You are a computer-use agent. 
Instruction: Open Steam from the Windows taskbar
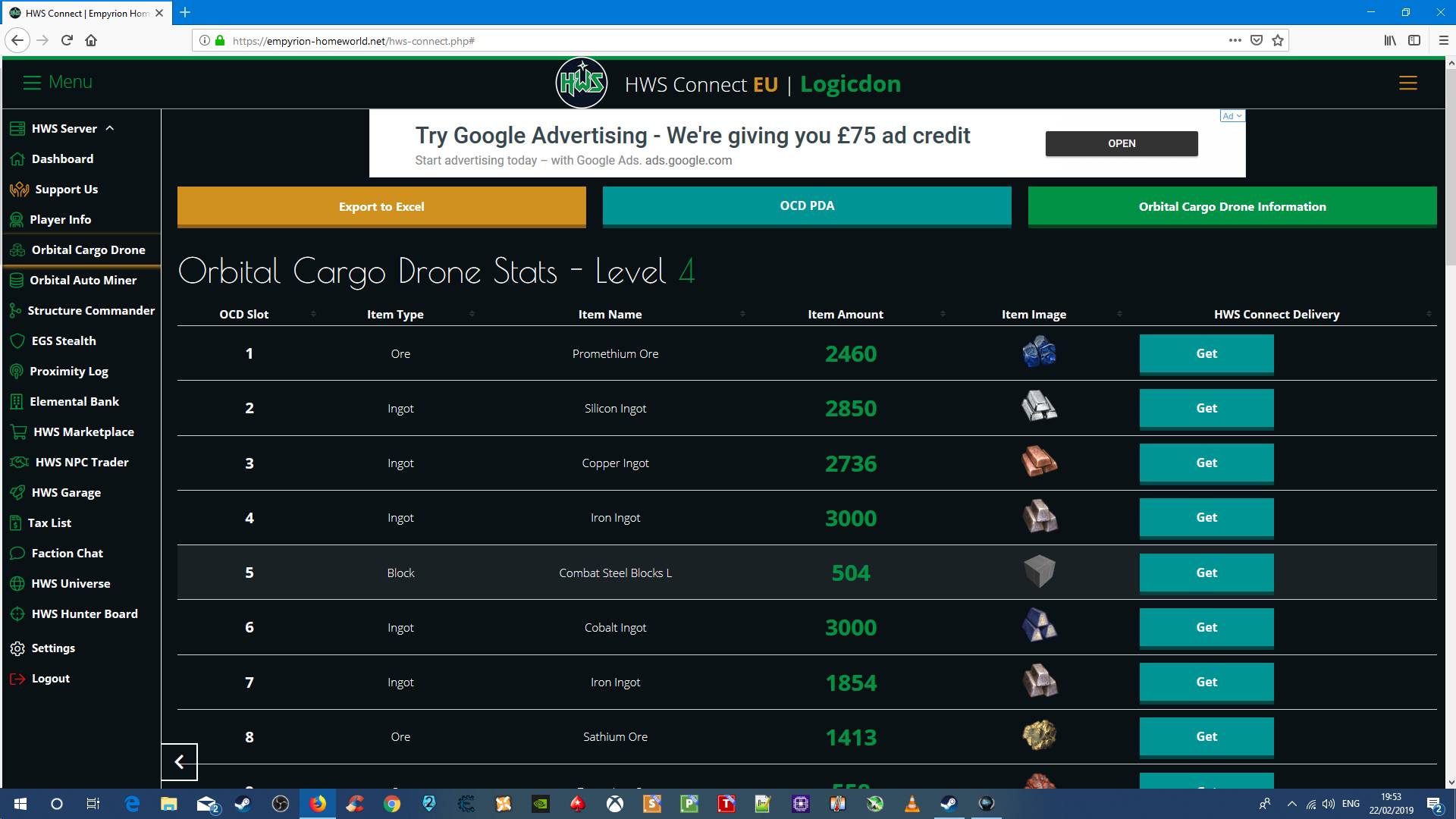pyautogui.click(x=243, y=804)
